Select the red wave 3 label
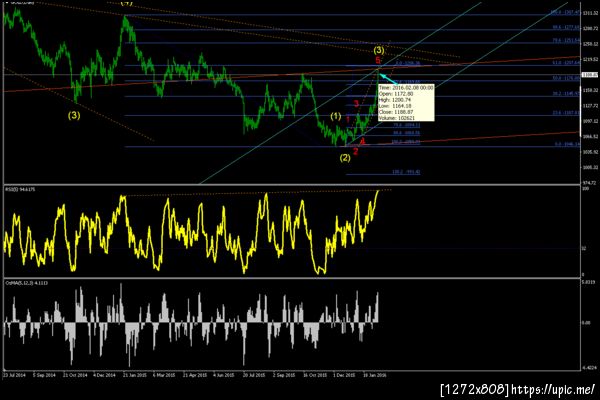Screen dimensions: 600x400 pos(356,103)
